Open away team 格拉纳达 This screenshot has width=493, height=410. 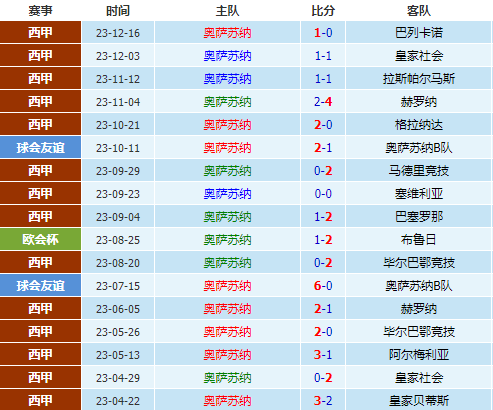click(x=419, y=125)
